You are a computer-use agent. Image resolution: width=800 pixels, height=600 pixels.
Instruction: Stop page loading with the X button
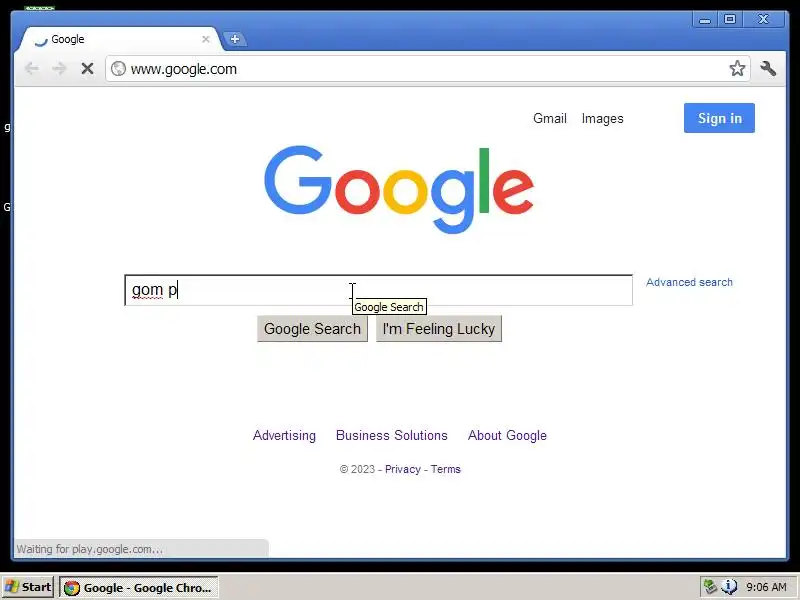point(87,68)
